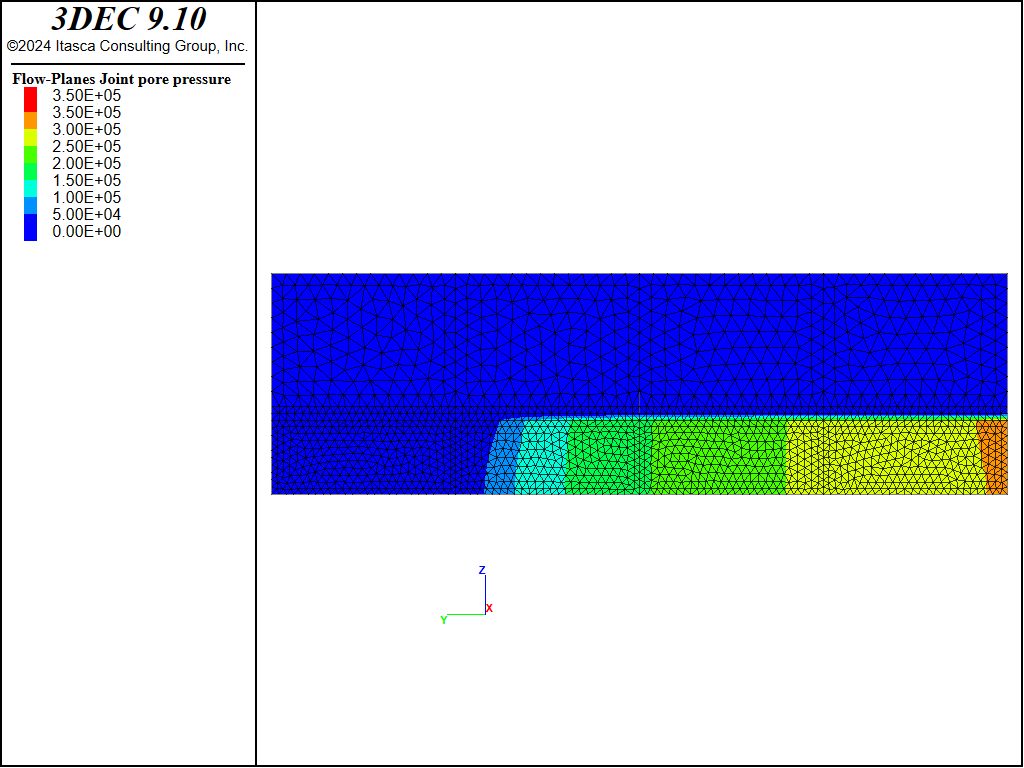The image size is (1024, 768).
Task: Click the blue Z axis label
Action: pyautogui.click(x=482, y=570)
